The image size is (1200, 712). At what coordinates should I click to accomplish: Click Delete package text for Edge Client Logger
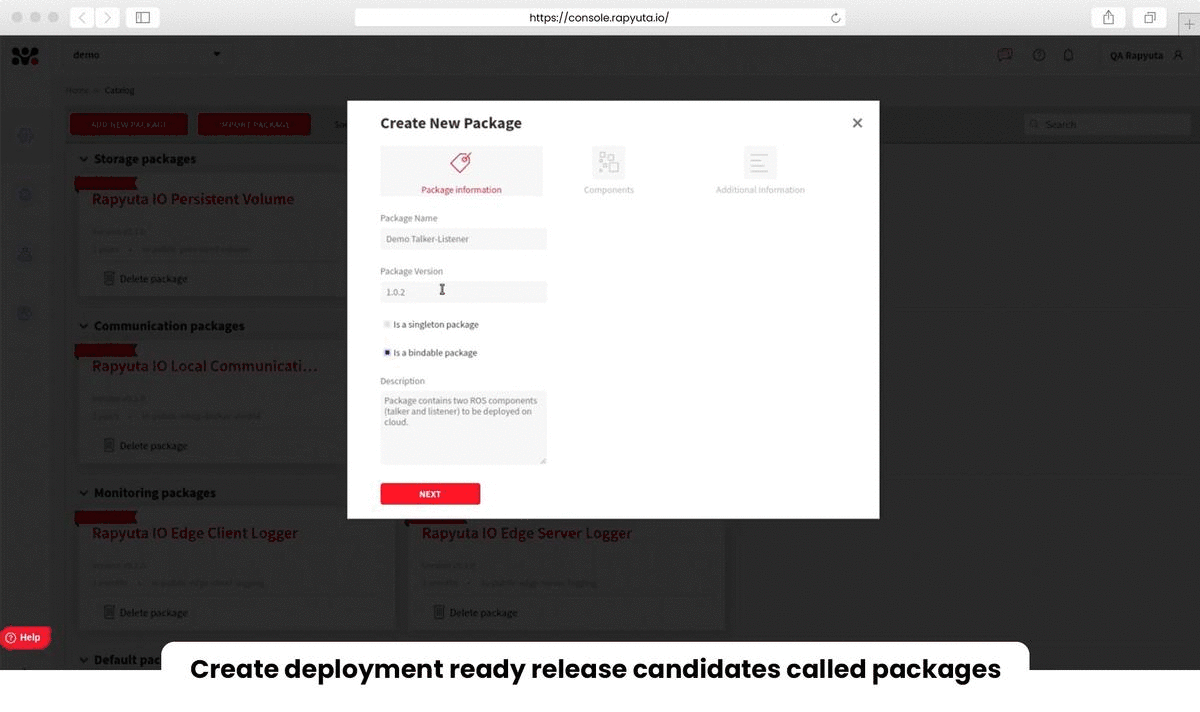(153, 613)
